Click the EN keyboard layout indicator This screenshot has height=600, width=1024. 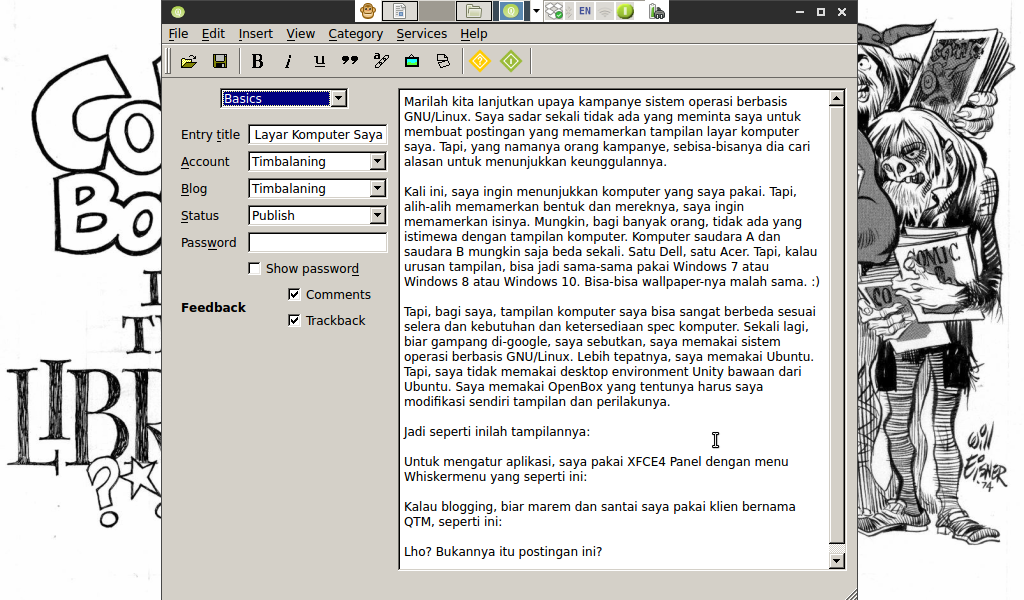(584, 11)
